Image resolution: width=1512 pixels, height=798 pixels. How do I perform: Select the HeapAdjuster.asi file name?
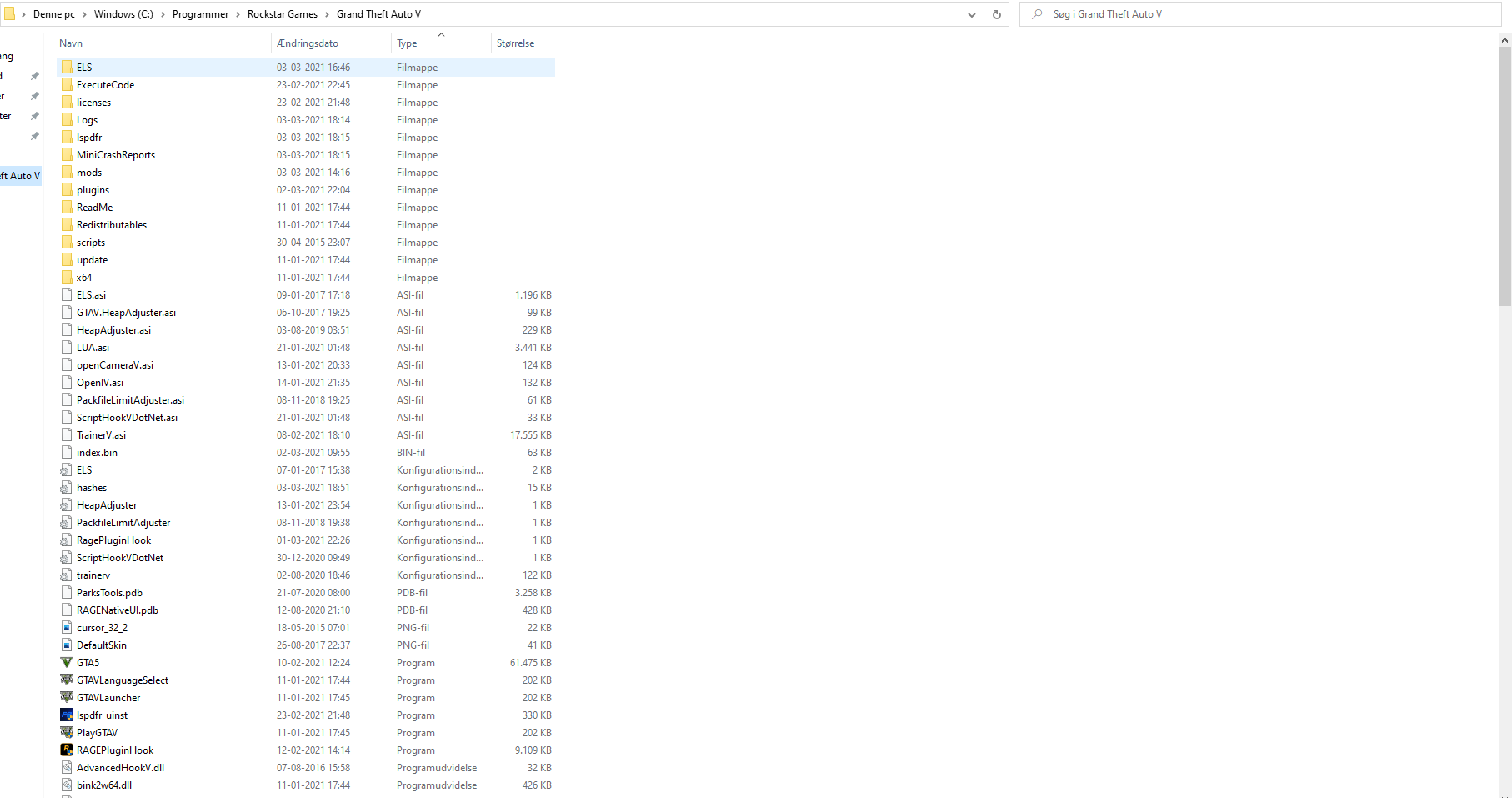[x=114, y=330]
